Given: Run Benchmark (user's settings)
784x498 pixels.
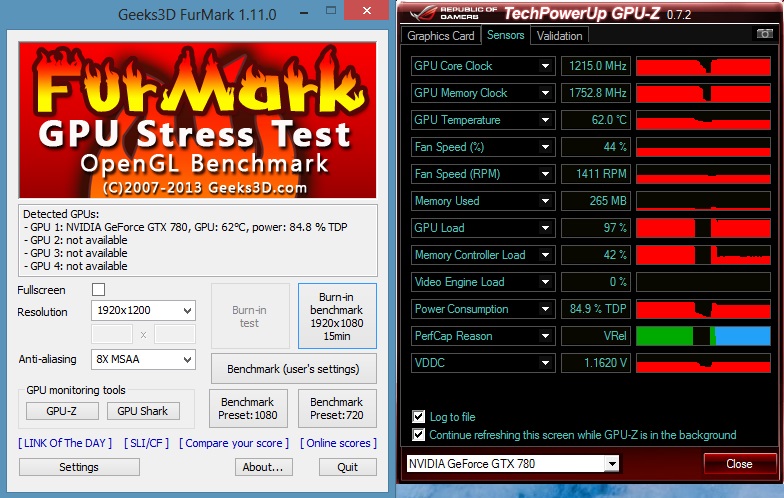Looking at the screenshot, I should tap(294, 369).
